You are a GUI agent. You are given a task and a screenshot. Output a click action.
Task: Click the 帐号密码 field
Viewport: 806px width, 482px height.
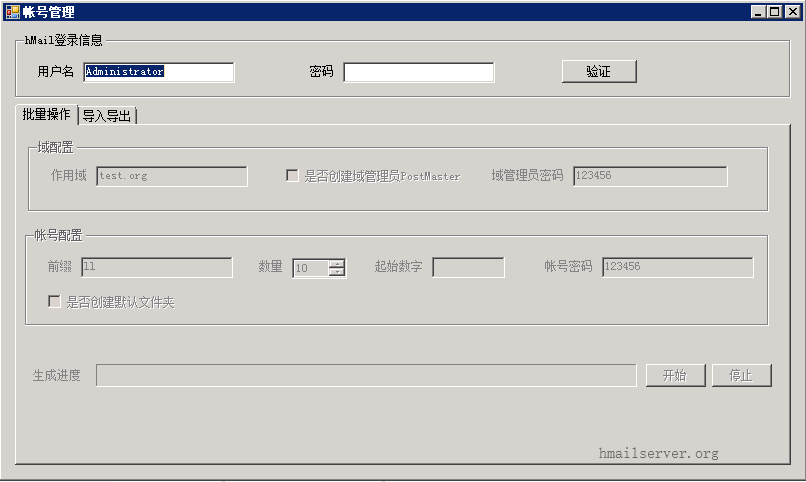(677, 267)
